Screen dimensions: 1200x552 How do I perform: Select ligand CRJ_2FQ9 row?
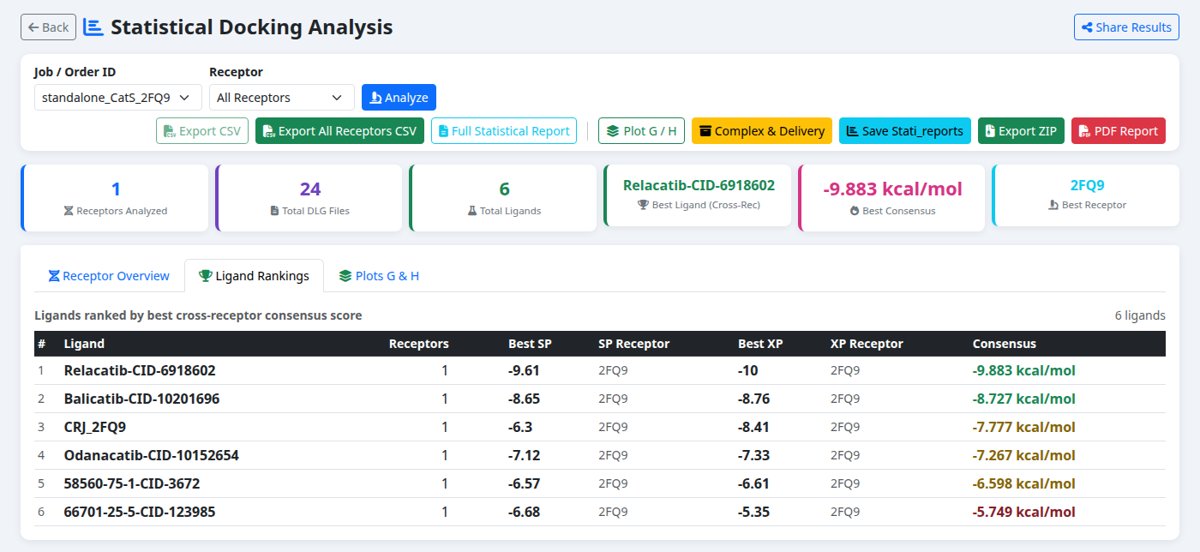[x=600, y=427]
